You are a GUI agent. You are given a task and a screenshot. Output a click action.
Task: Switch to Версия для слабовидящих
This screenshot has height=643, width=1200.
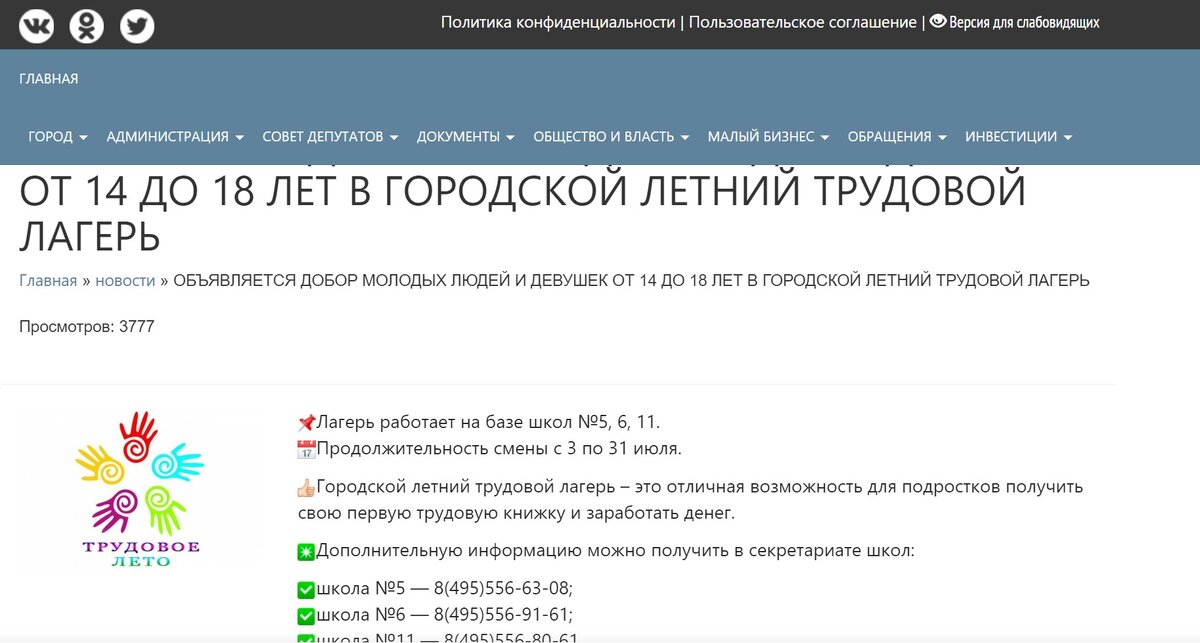click(1024, 22)
